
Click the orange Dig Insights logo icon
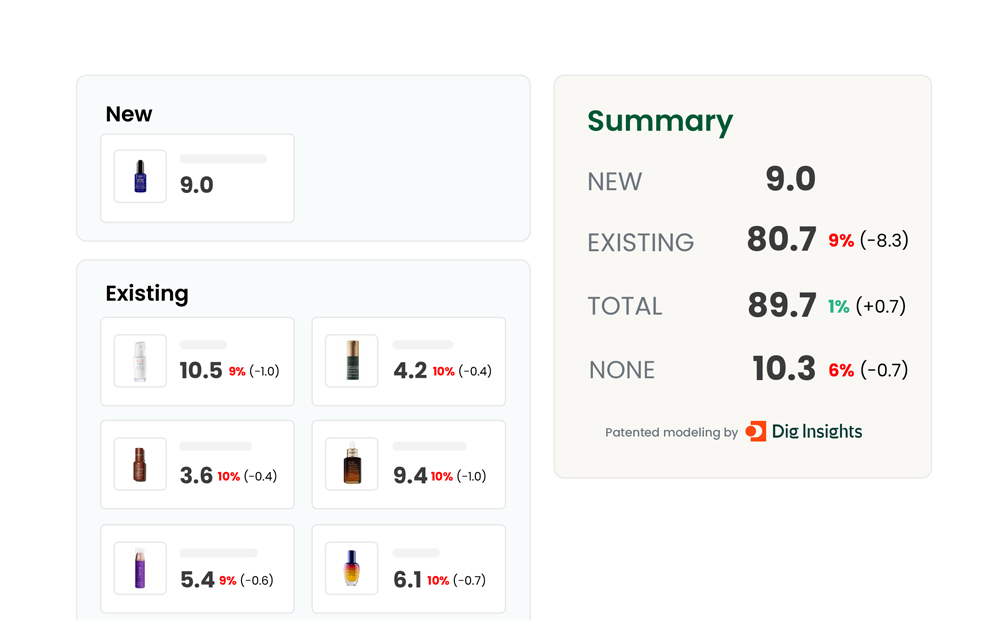[756, 432]
